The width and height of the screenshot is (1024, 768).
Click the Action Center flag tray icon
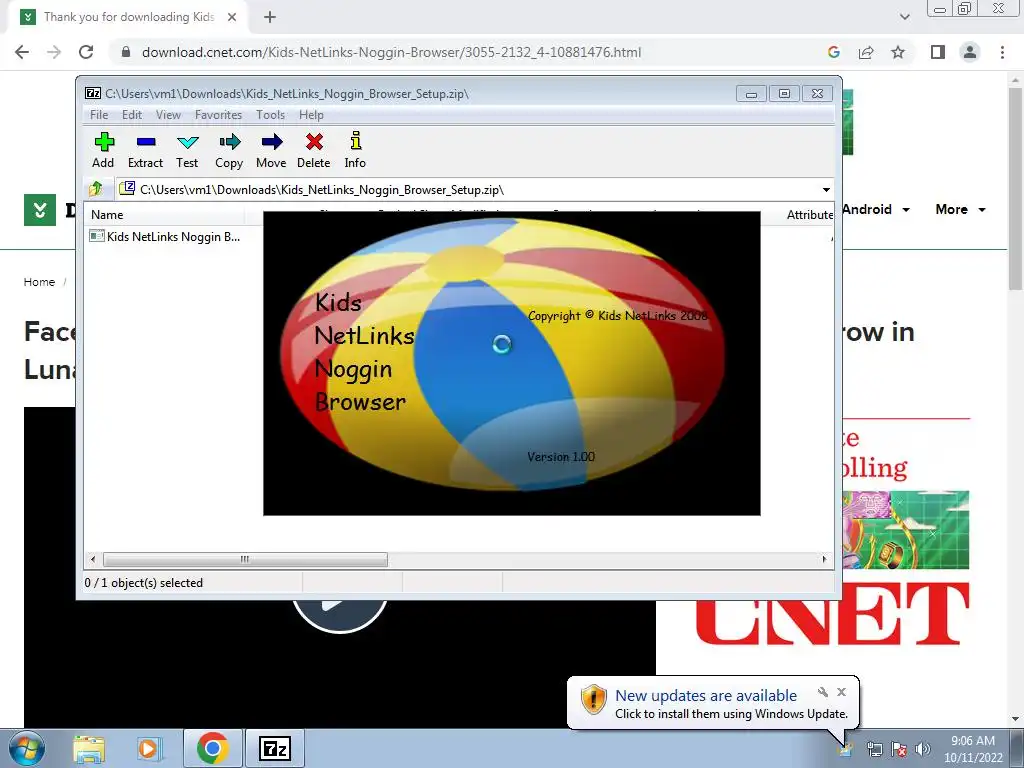tap(899, 749)
